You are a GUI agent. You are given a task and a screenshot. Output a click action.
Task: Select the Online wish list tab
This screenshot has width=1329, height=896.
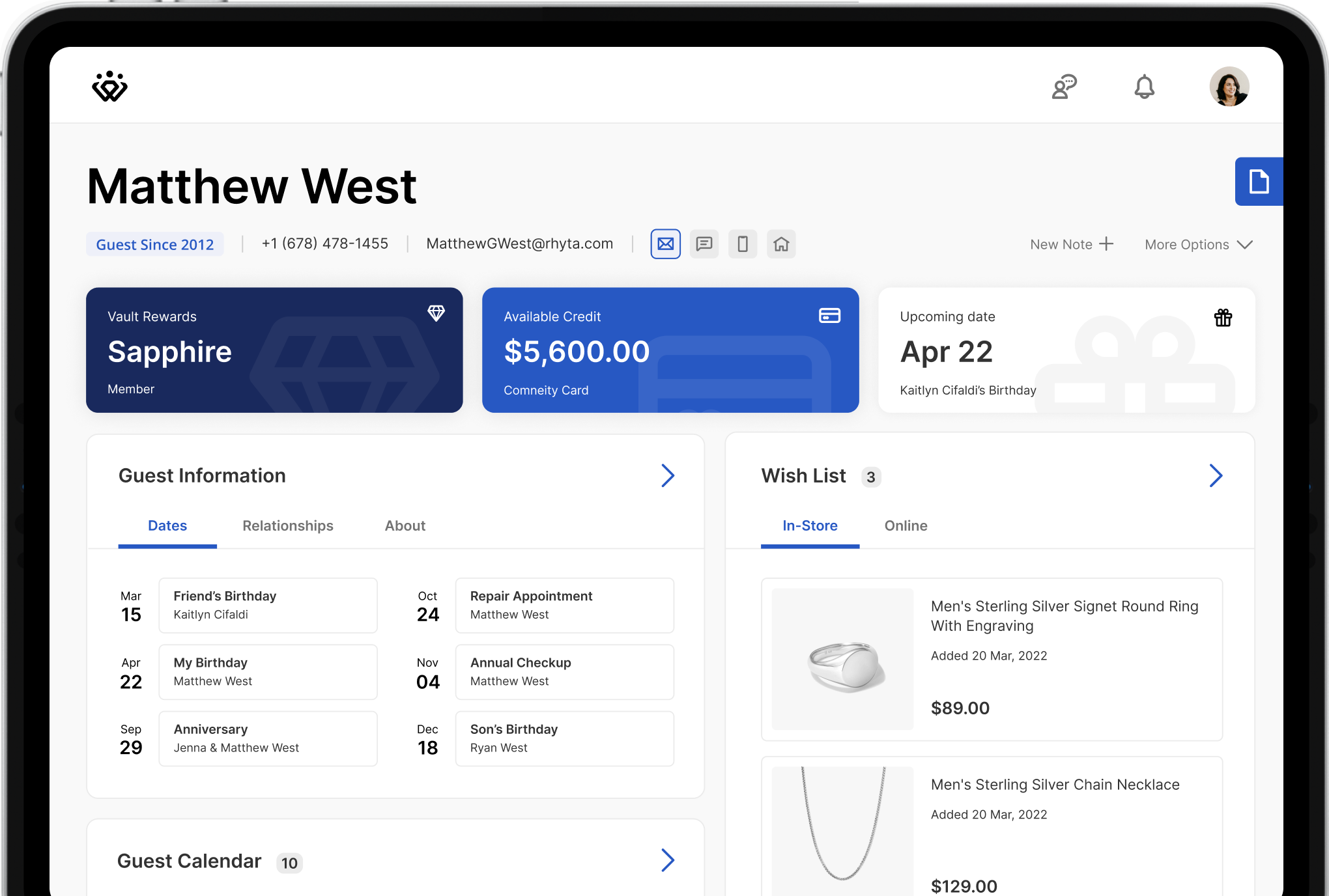906,525
